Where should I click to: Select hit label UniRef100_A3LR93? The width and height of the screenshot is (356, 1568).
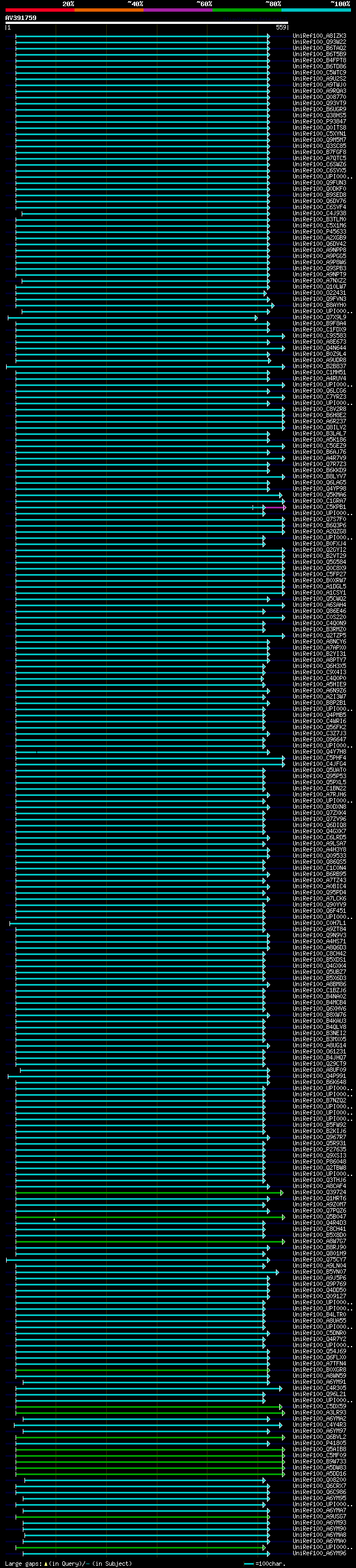tap(319, 1412)
